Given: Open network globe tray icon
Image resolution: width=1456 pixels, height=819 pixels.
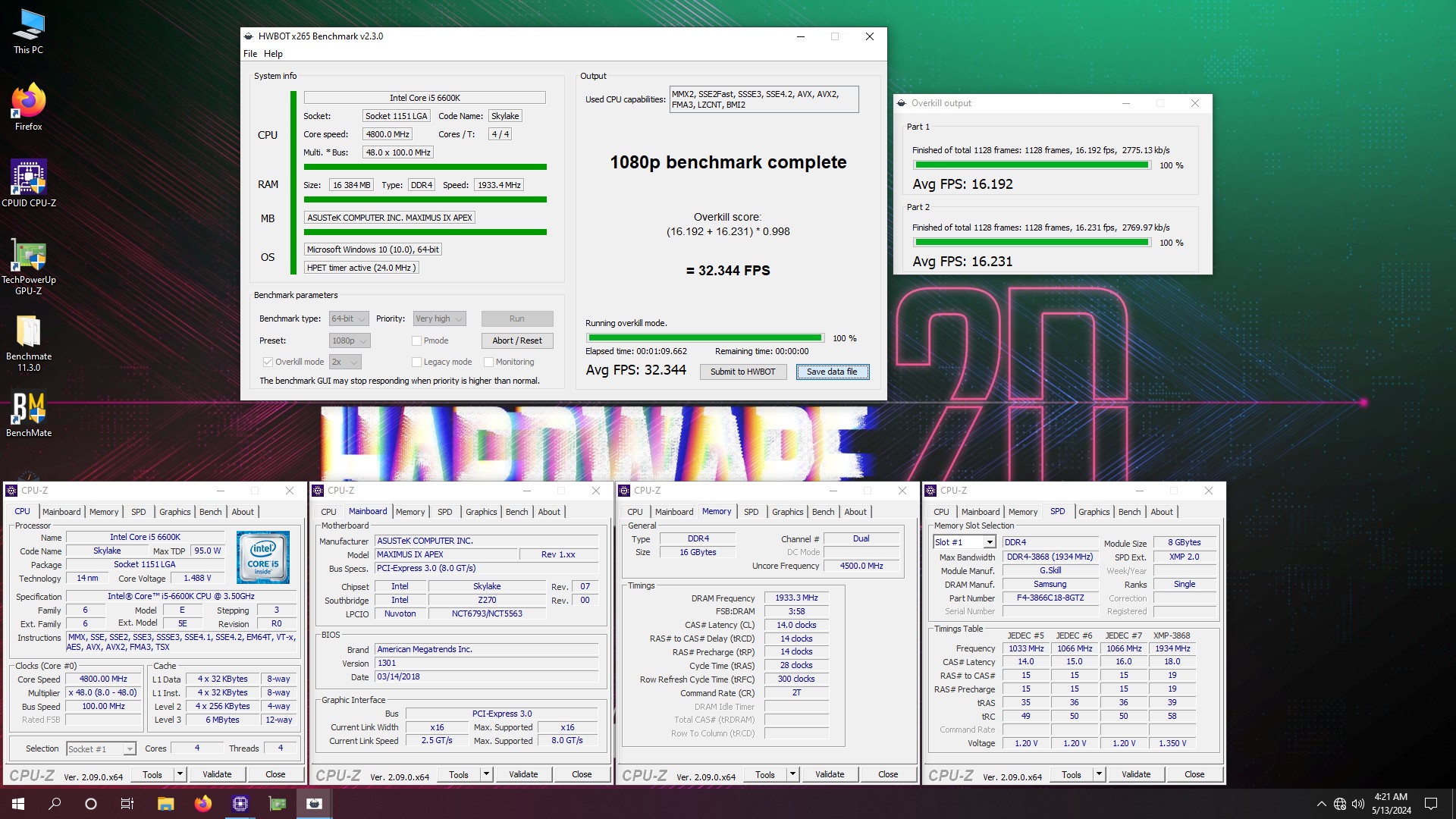Looking at the screenshot, I should 1340,804.
